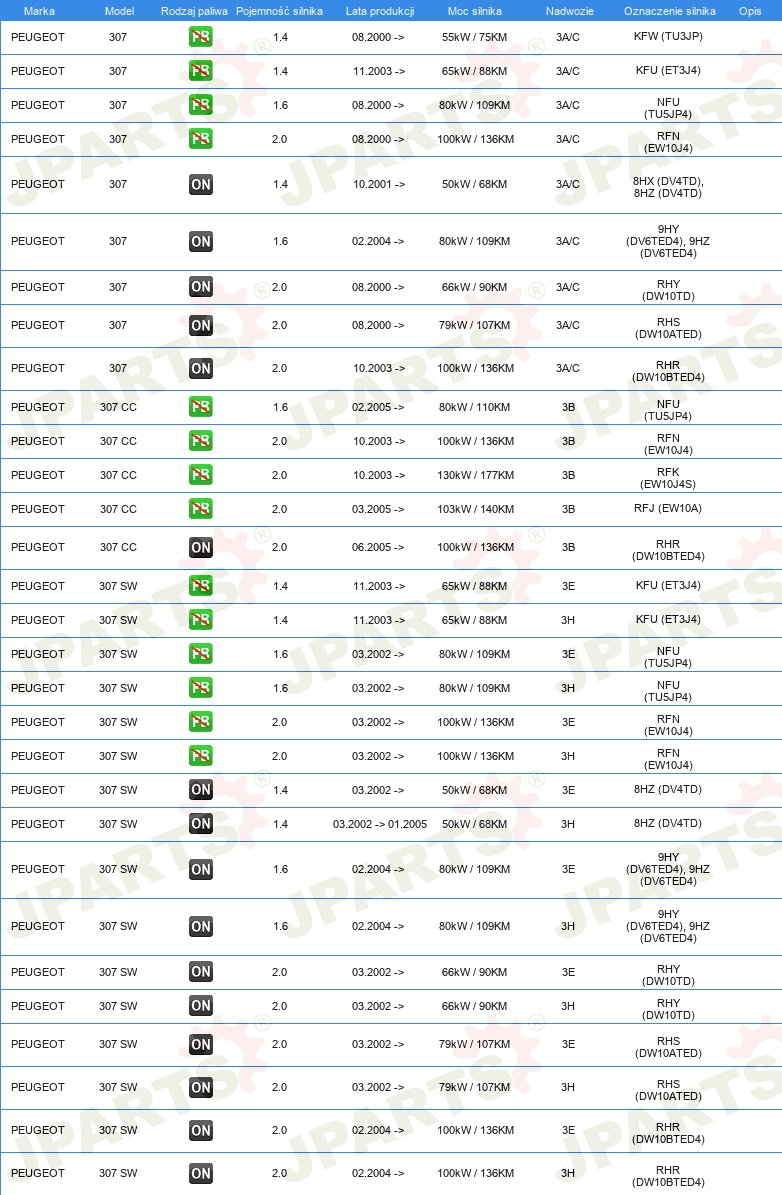Viewport: 782px width, 1195px height.
Task: Select the engine code RFK (EW10J4S)
Action: point(668,478)
